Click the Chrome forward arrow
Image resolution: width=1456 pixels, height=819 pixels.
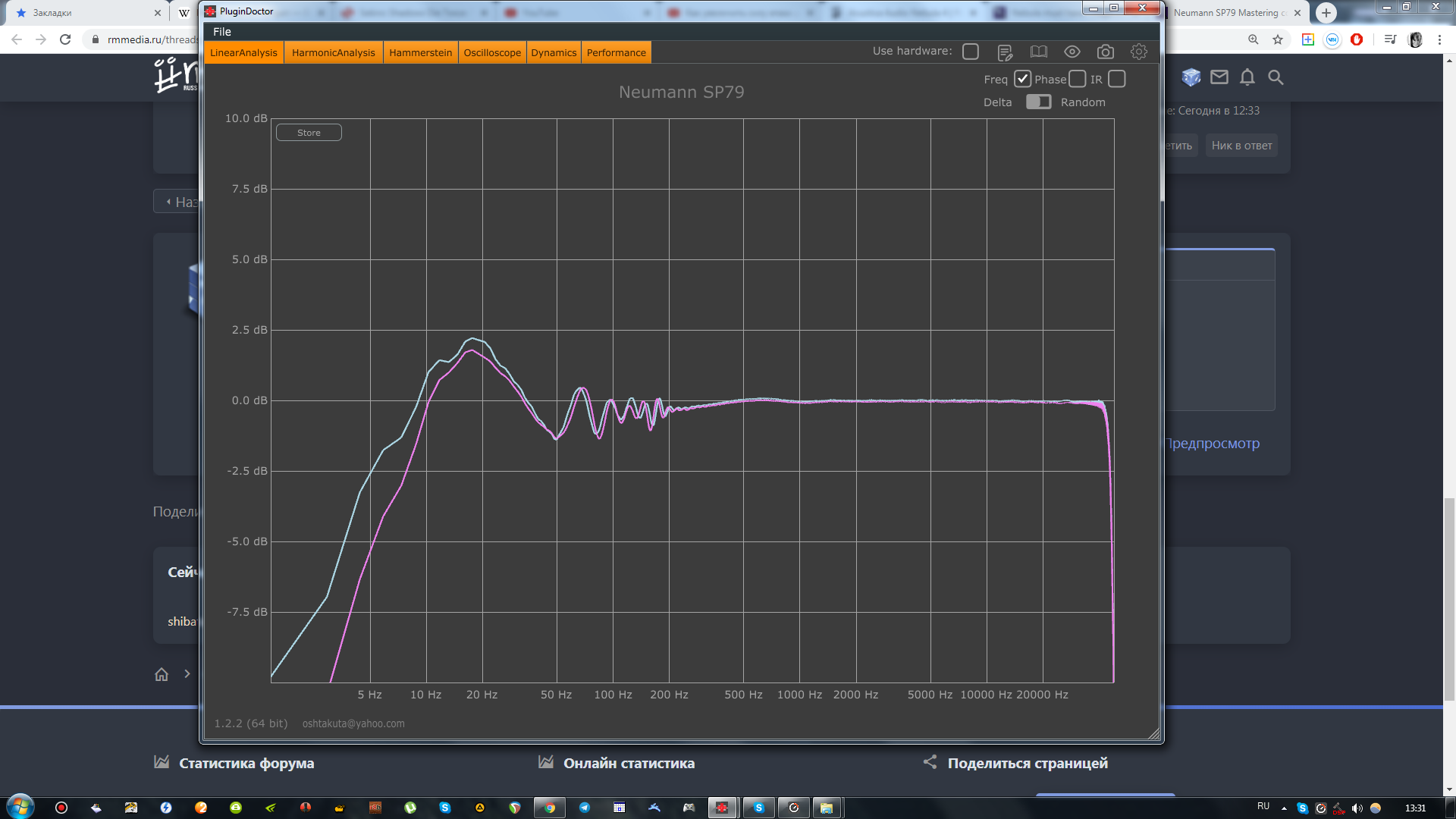41,39
